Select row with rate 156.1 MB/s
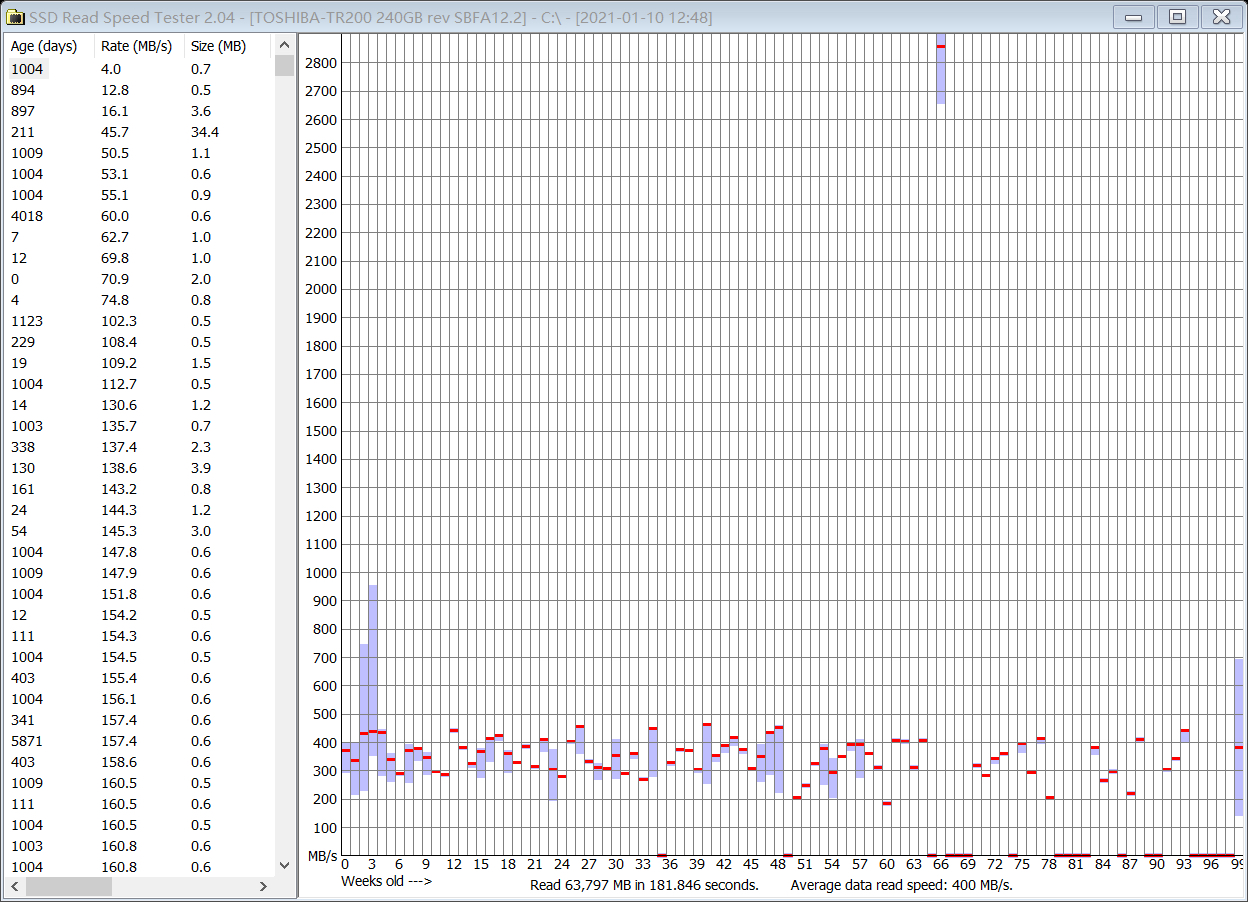 click(140, 699)
